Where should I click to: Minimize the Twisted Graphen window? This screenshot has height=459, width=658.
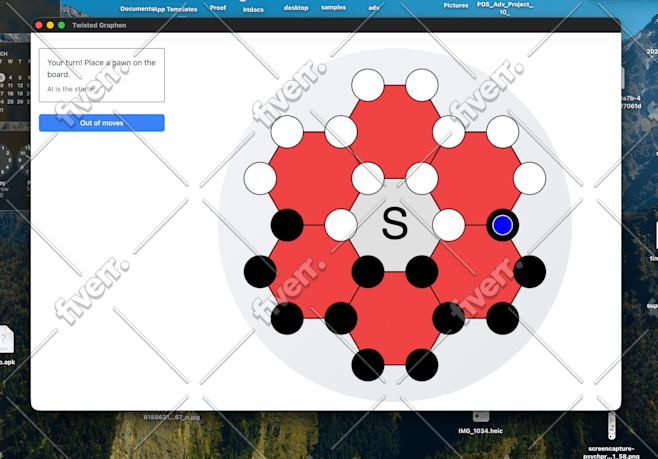click(x=50, y=25)
